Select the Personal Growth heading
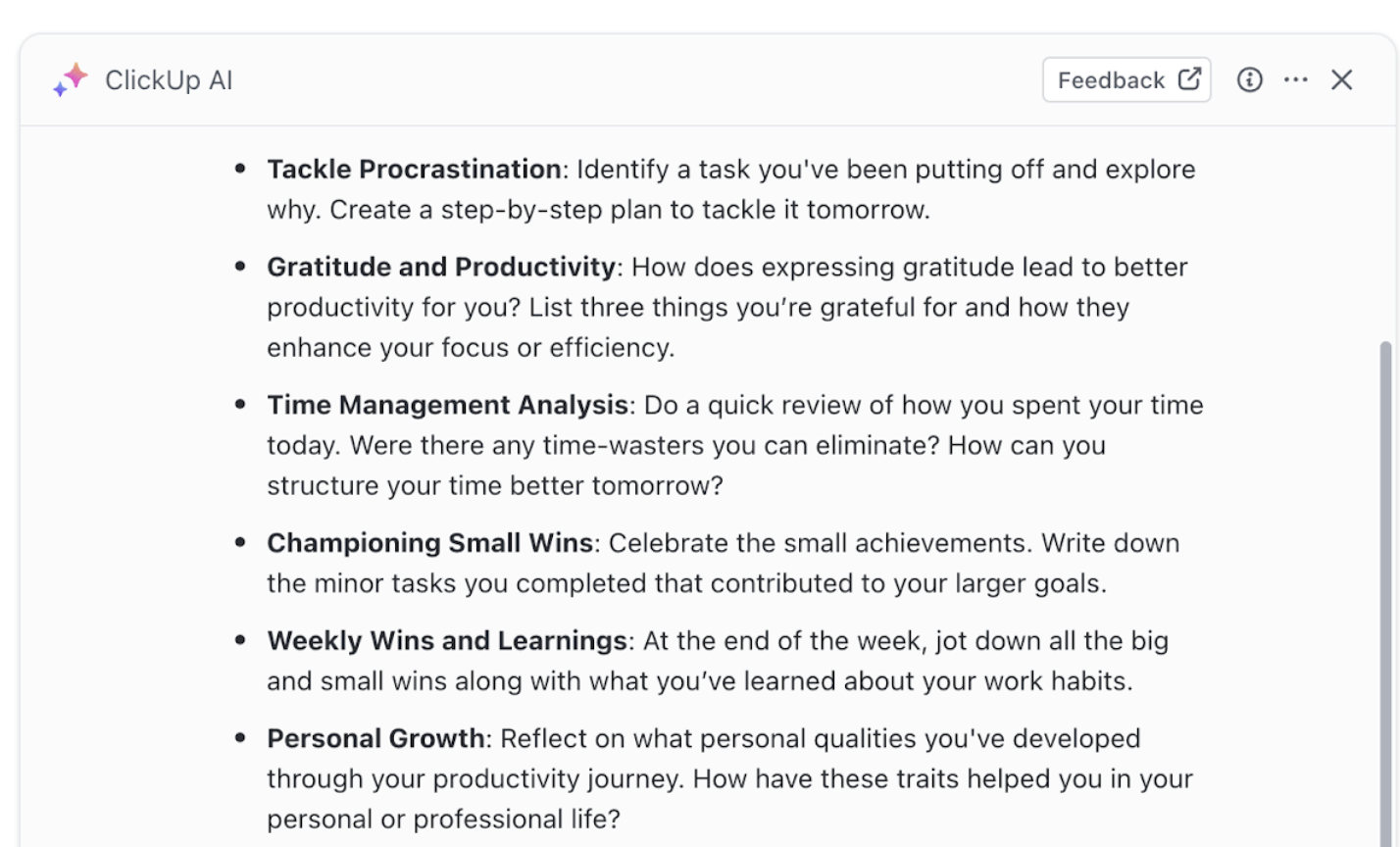1400x847 pixels. pos(375,738)
